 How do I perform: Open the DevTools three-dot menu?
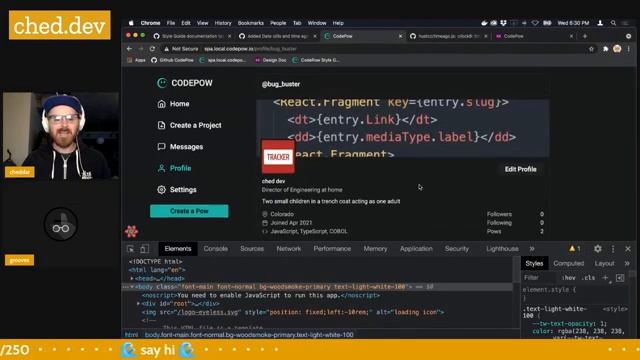[613, 249]
